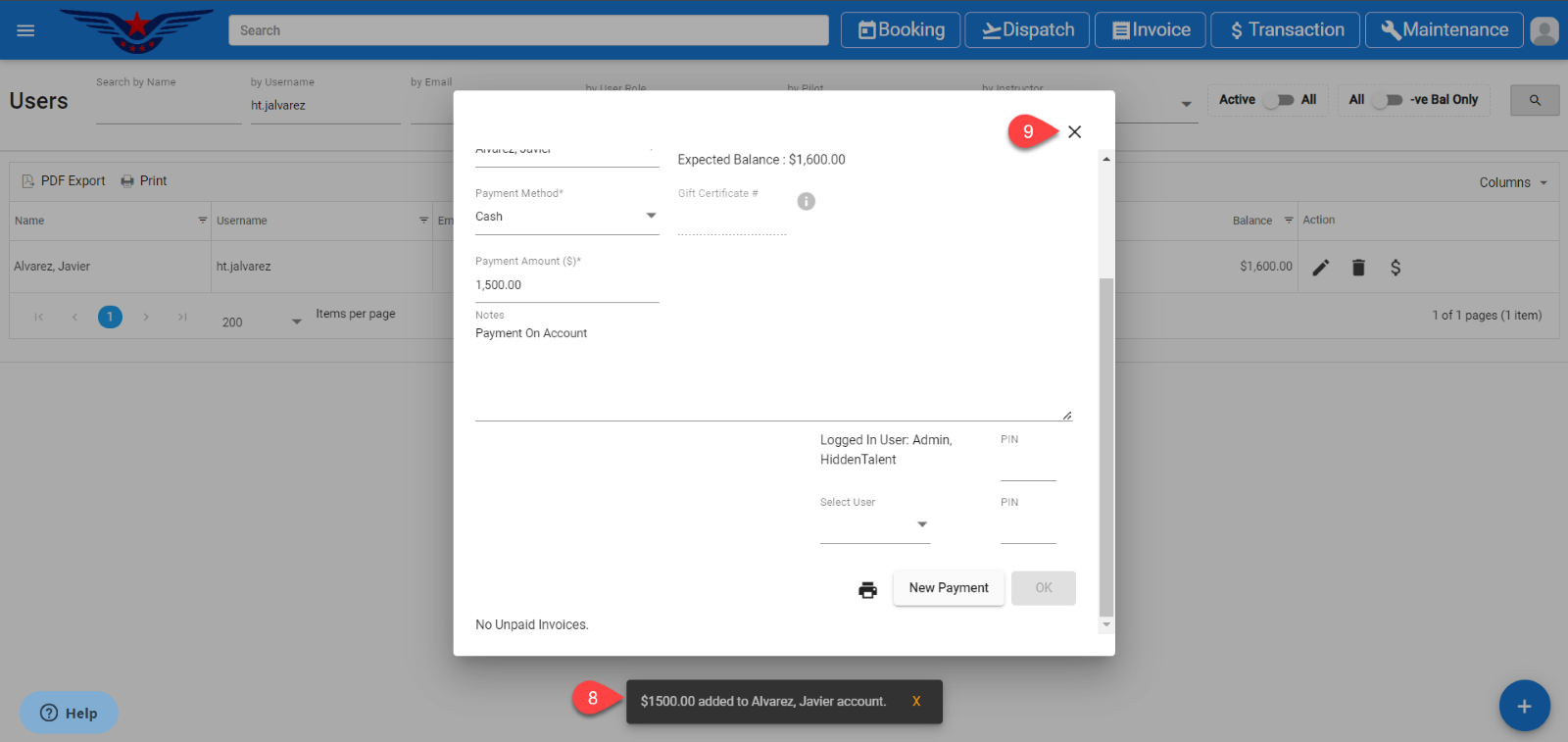The height and width of the screenshot is (742, 1568).
Task: Click the printer icon in payment dialog
Action: point(867,589)
